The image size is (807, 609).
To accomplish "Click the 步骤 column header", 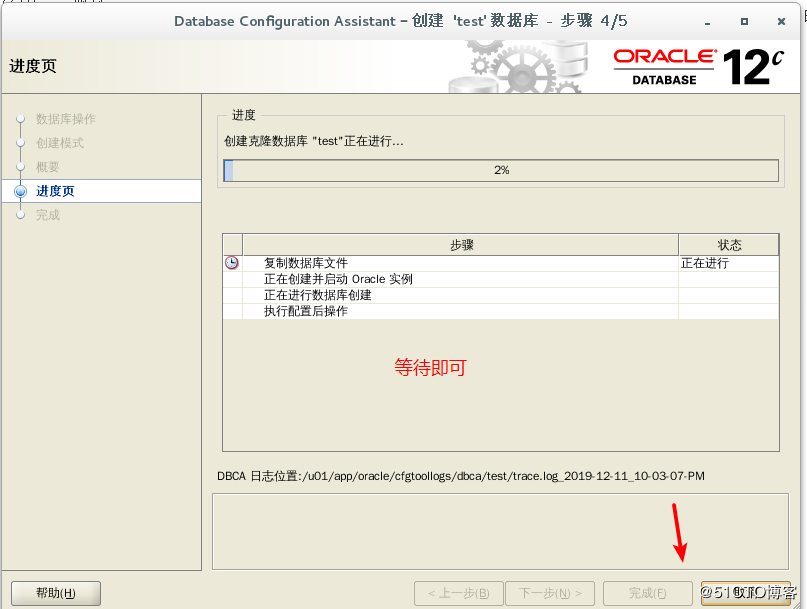I will 461,245.
